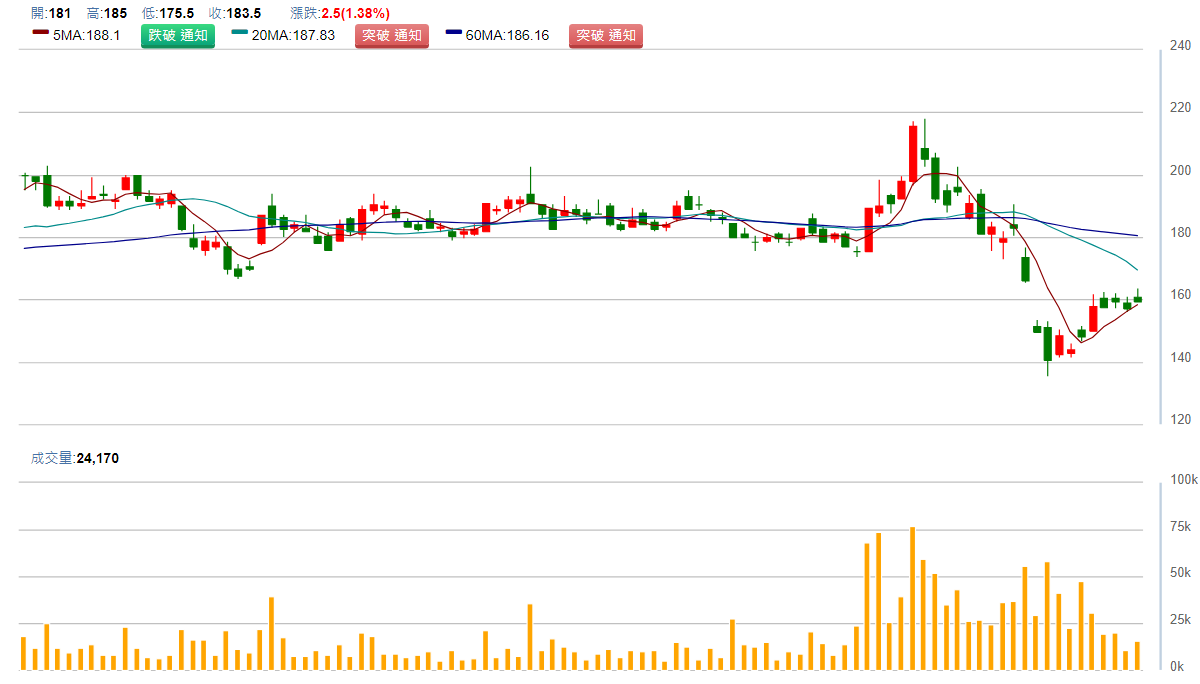The width and height of the screenshot is (1200, 684).
Task: Click the closing price 收:183.5
Action: tap(235, 13)
